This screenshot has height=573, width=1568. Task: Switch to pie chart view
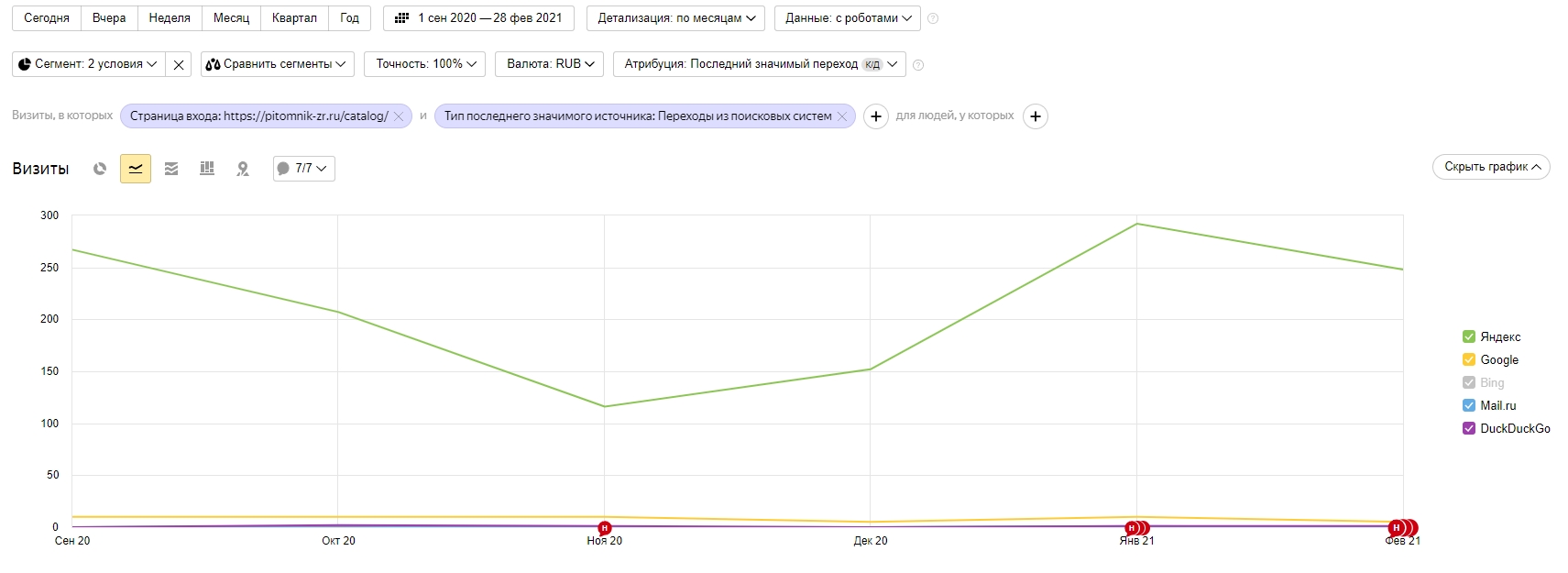tap(100, 169)
